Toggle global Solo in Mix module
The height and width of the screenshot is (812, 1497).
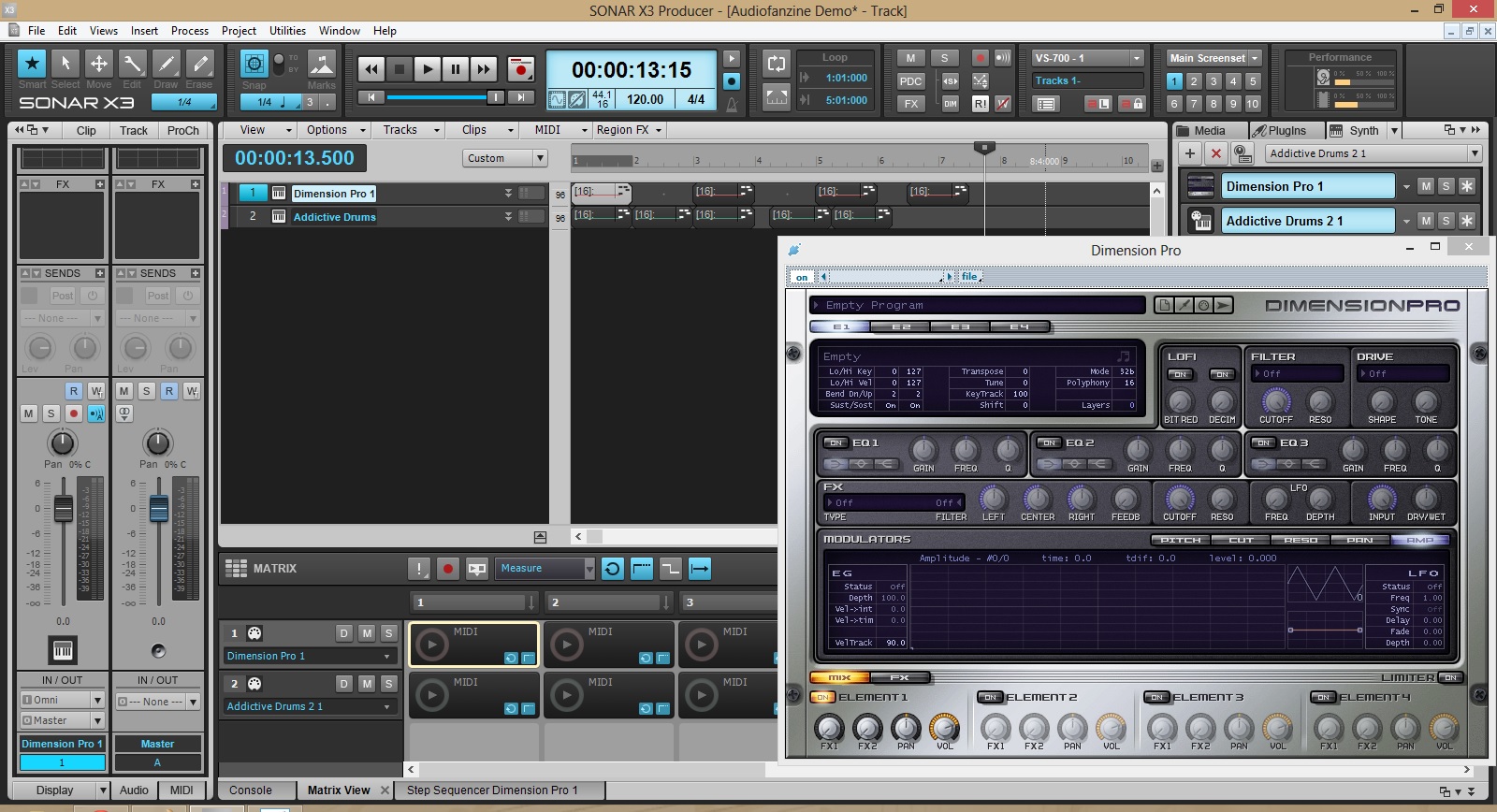pos(945,58)
